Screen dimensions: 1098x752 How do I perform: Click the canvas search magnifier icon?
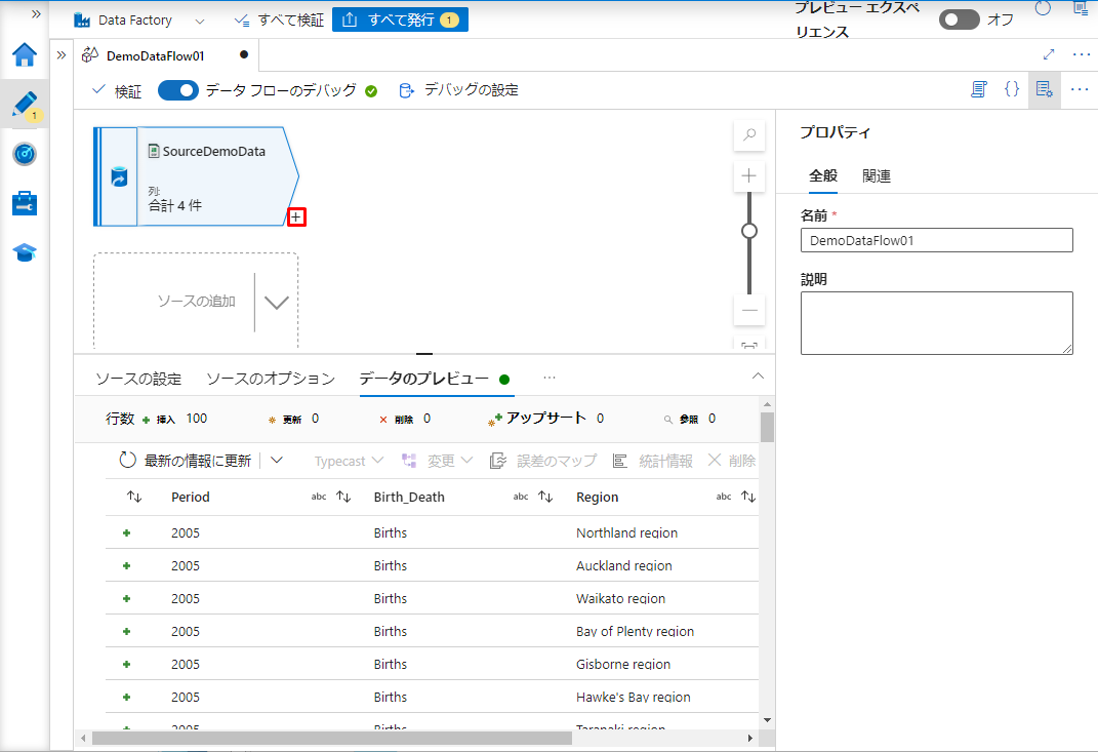point(749,136)
